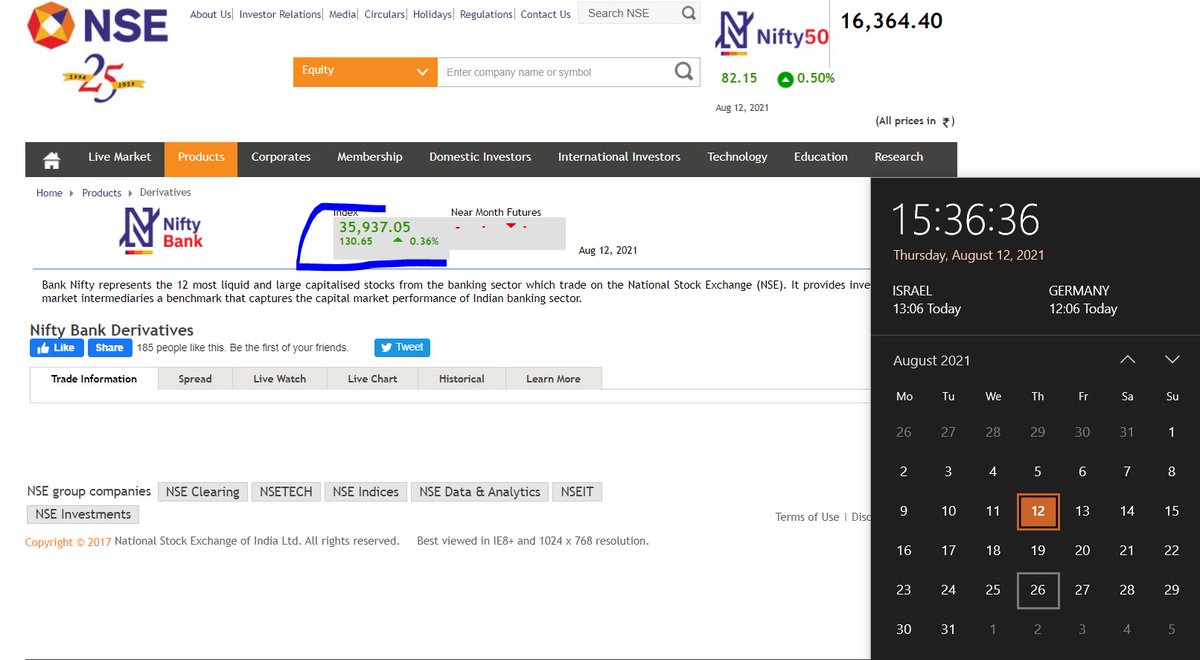1200x660 pixels.
Task: Open Investor Relations link
Action: click(280, 14)
